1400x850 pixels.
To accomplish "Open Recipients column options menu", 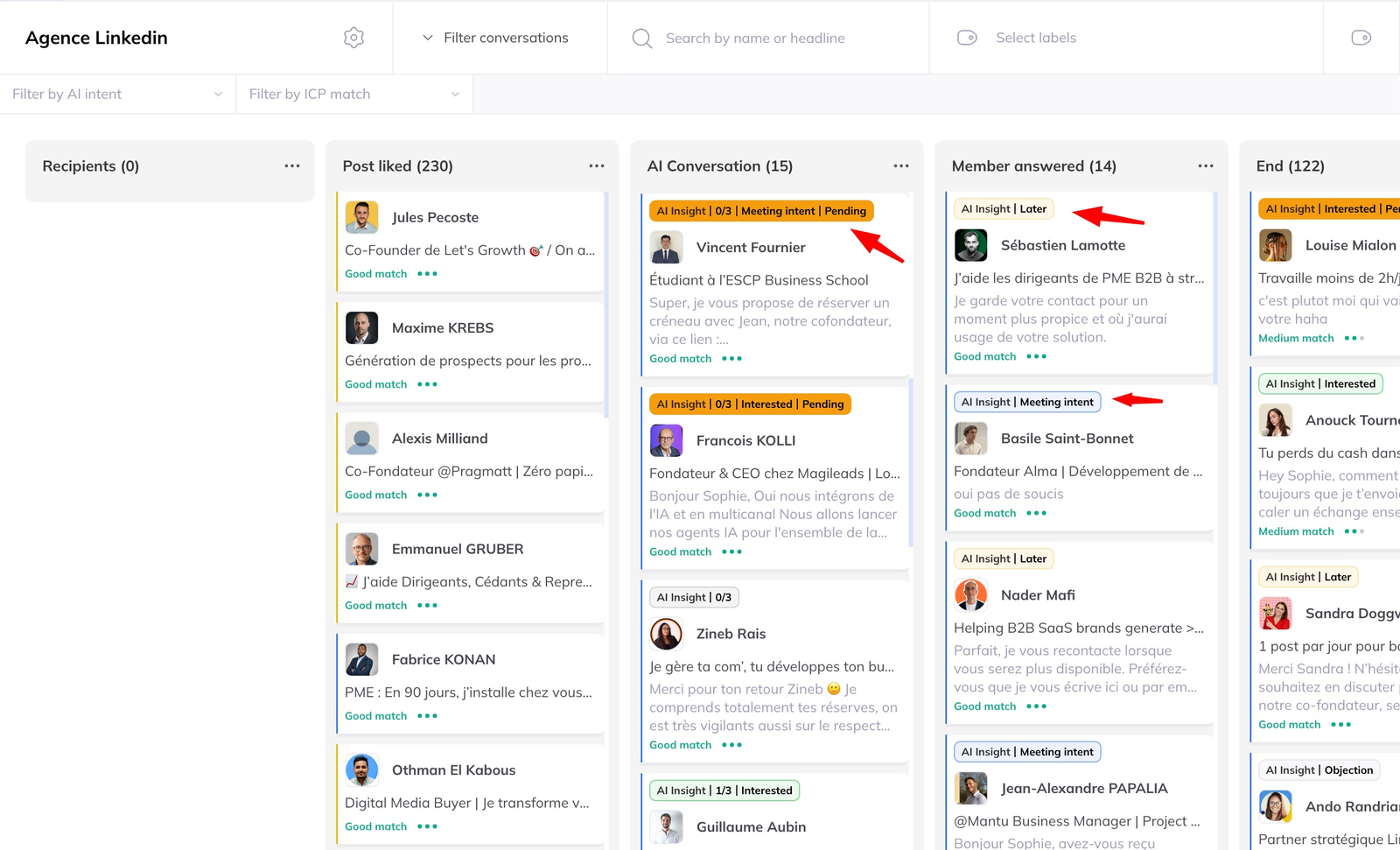I will (x=292, y=165).
